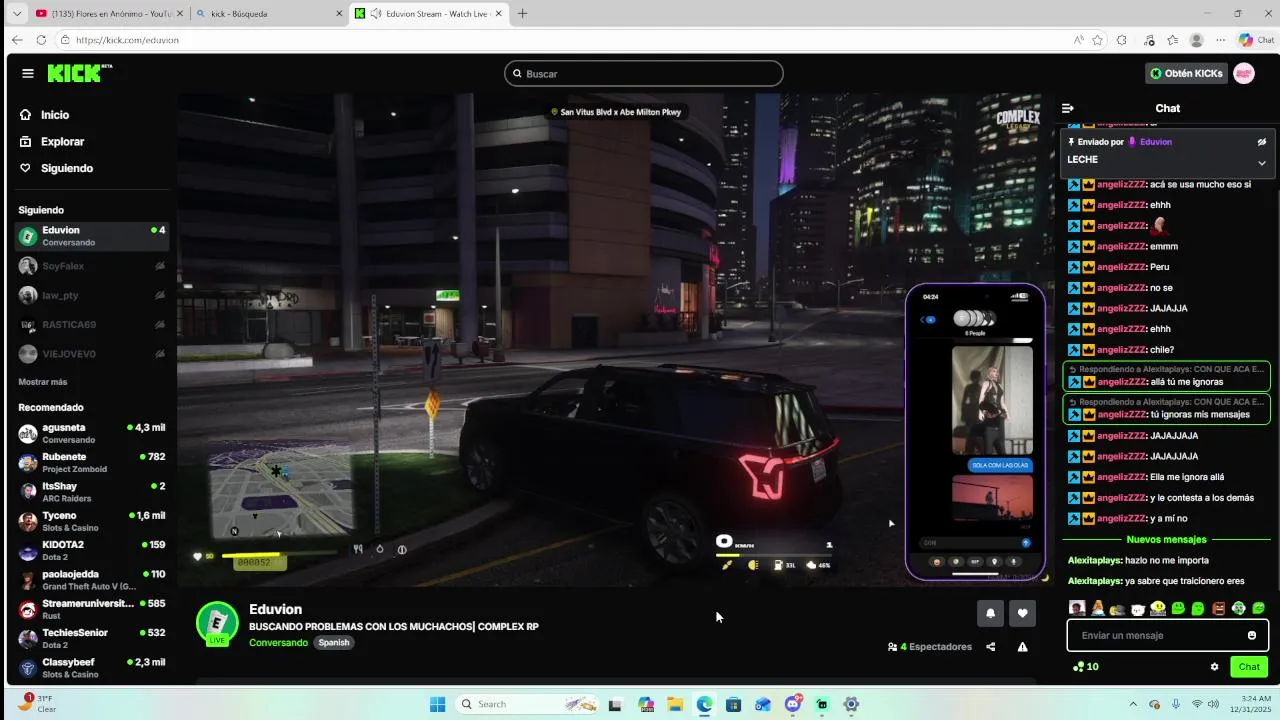Viewport: 1280px width, 720px height.
Task: Click the Obtén KICKs button
Action: [1186, 73]
